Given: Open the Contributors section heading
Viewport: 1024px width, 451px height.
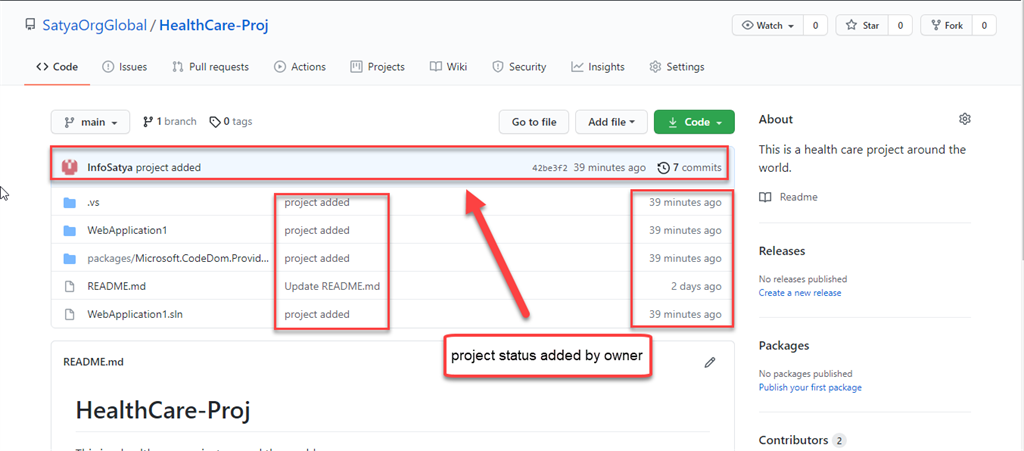Looking at the screenshot, I should [793, 440].
